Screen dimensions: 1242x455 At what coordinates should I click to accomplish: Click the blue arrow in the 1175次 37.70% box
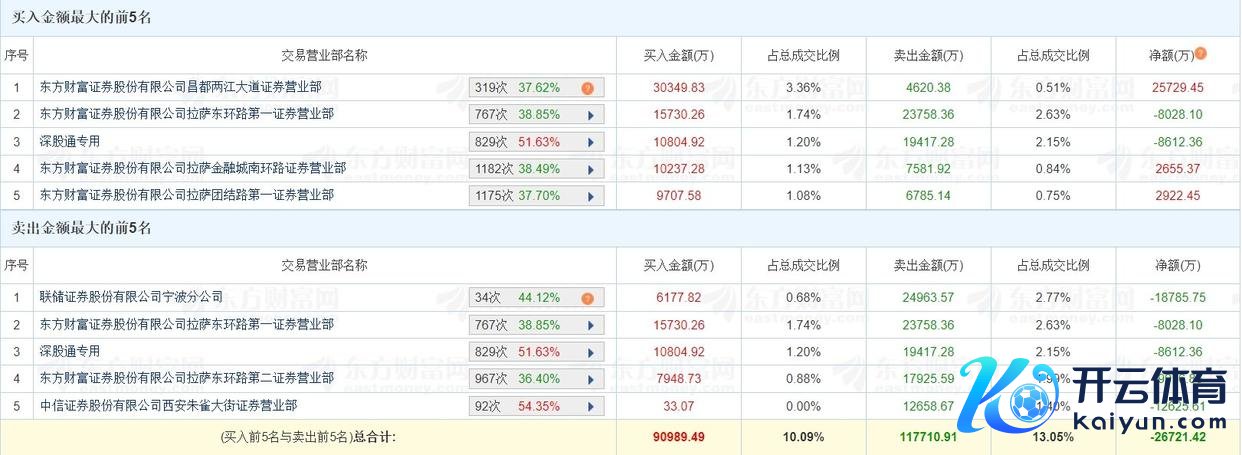591,196
